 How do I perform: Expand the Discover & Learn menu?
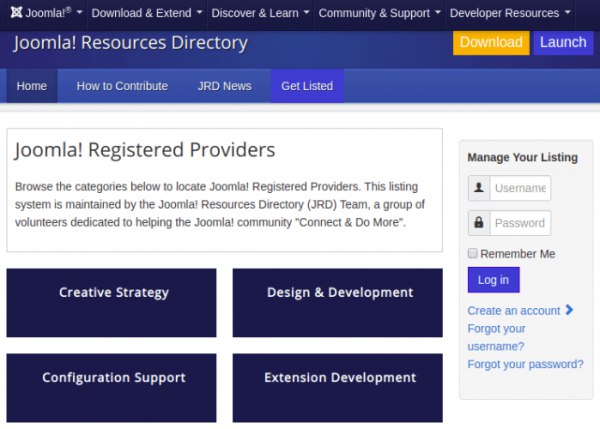tap(260, 13)
